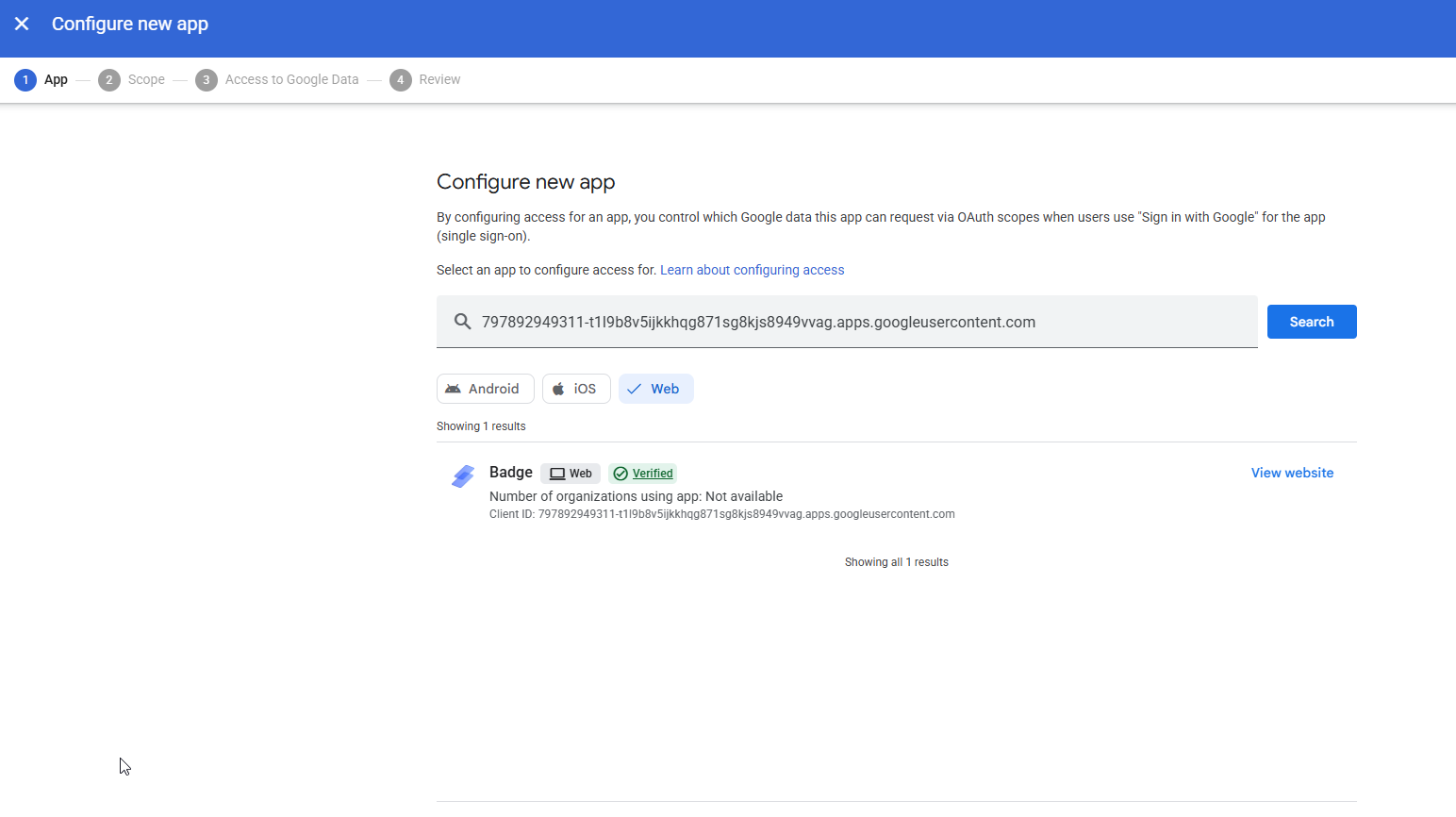Deselect the Web filter chip
This screenshot has width=1456, height=817.
coord(655,389)
